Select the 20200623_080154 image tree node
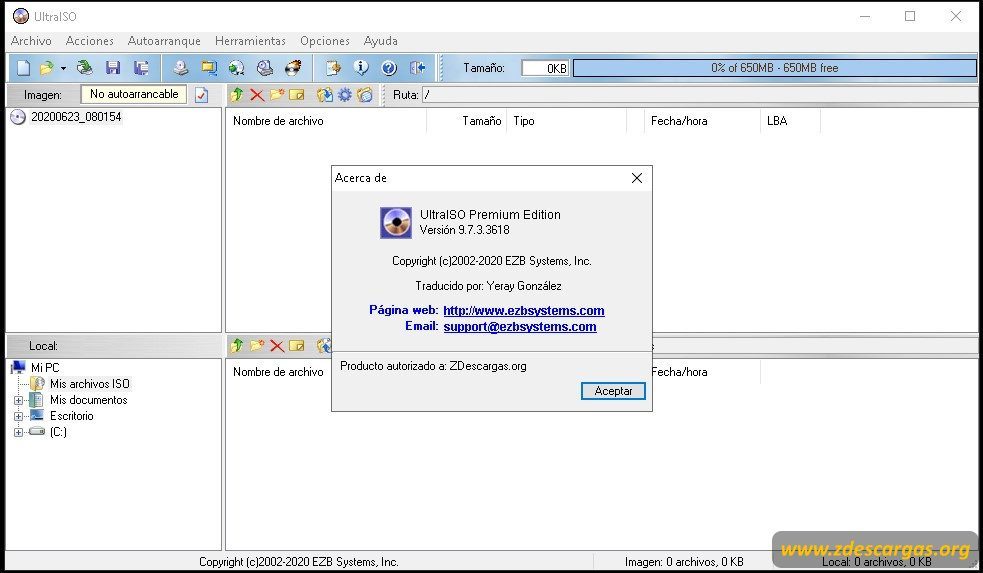983x573 pixels. click(76, 117)
